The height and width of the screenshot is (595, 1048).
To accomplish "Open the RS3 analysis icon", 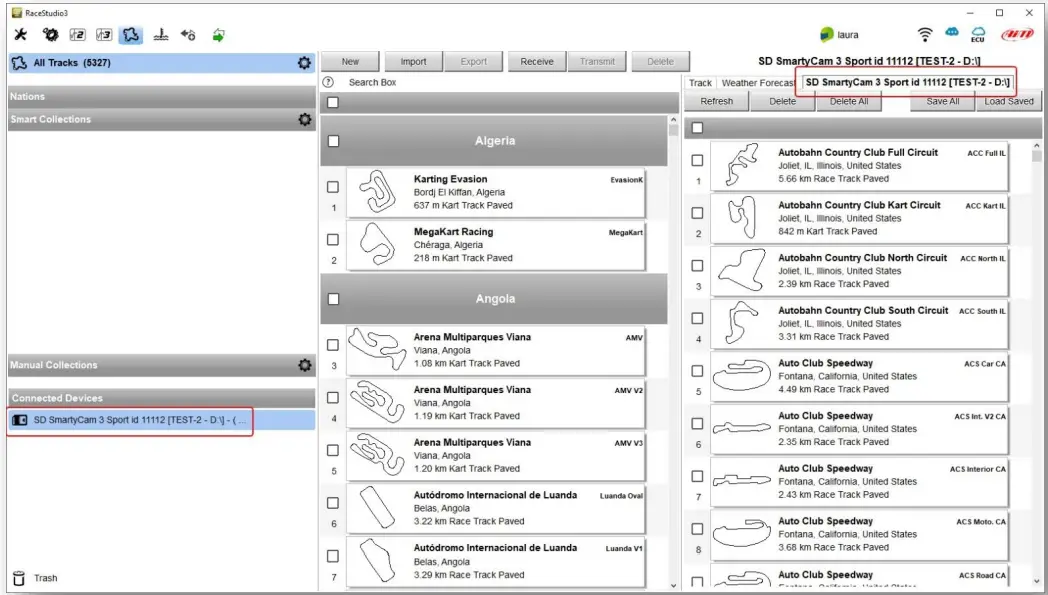I will [x=104, y=35].
